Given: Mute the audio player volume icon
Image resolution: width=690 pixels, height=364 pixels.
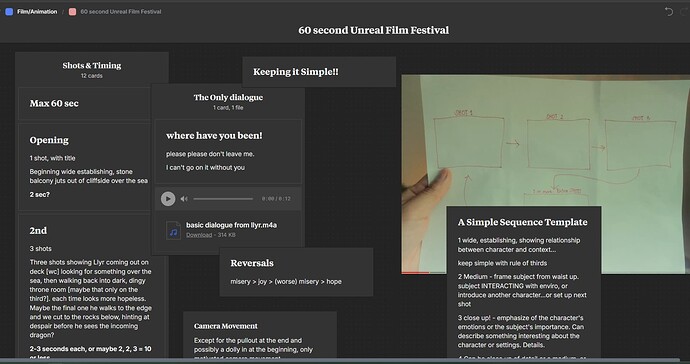Looking at the screenshot, I should [x=184, y=199].
